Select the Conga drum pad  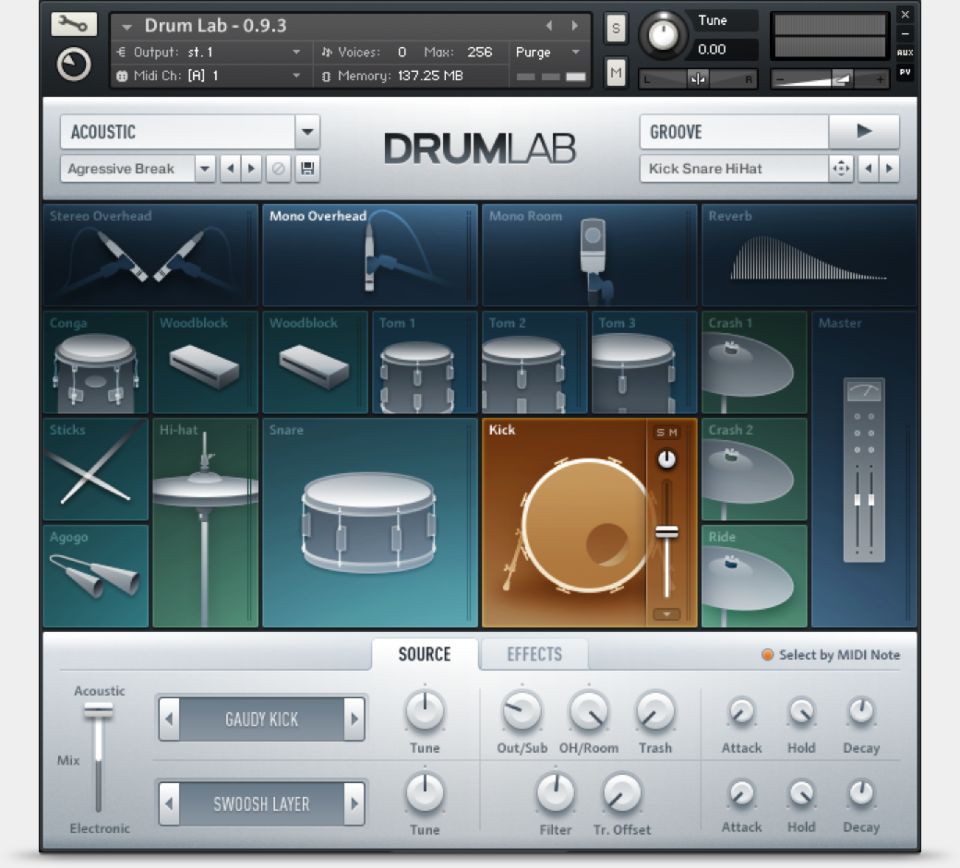pos(95,363)
